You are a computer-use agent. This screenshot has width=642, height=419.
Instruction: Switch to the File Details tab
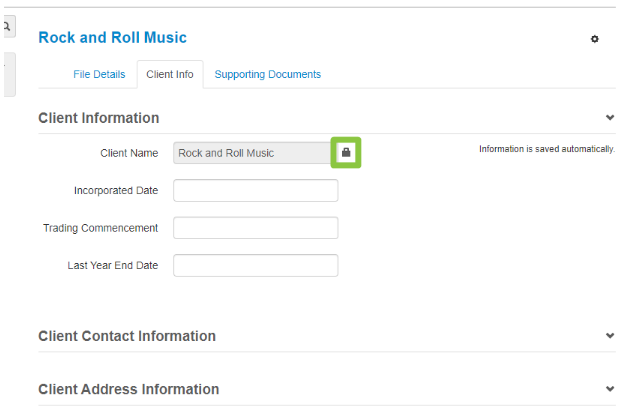point(99,74)
